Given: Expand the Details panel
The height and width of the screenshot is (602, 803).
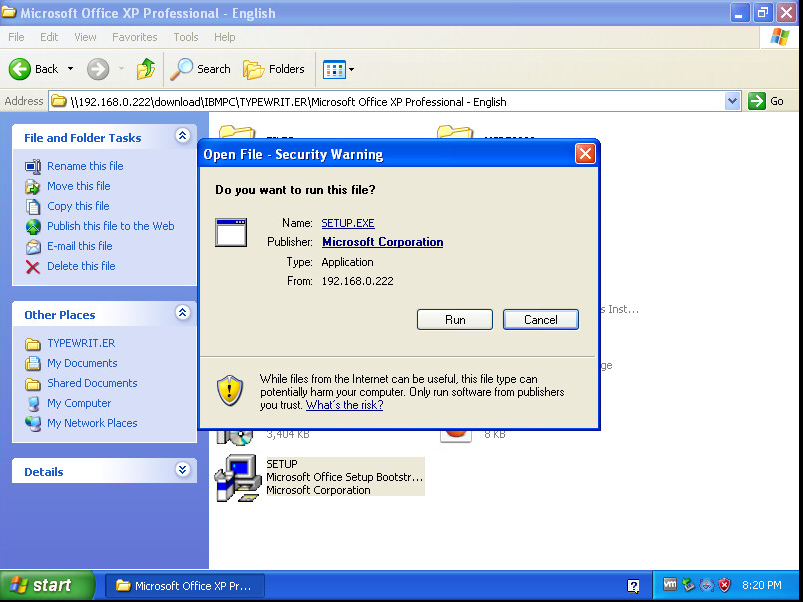Looking at the screenshot, I should pos(183,470).
